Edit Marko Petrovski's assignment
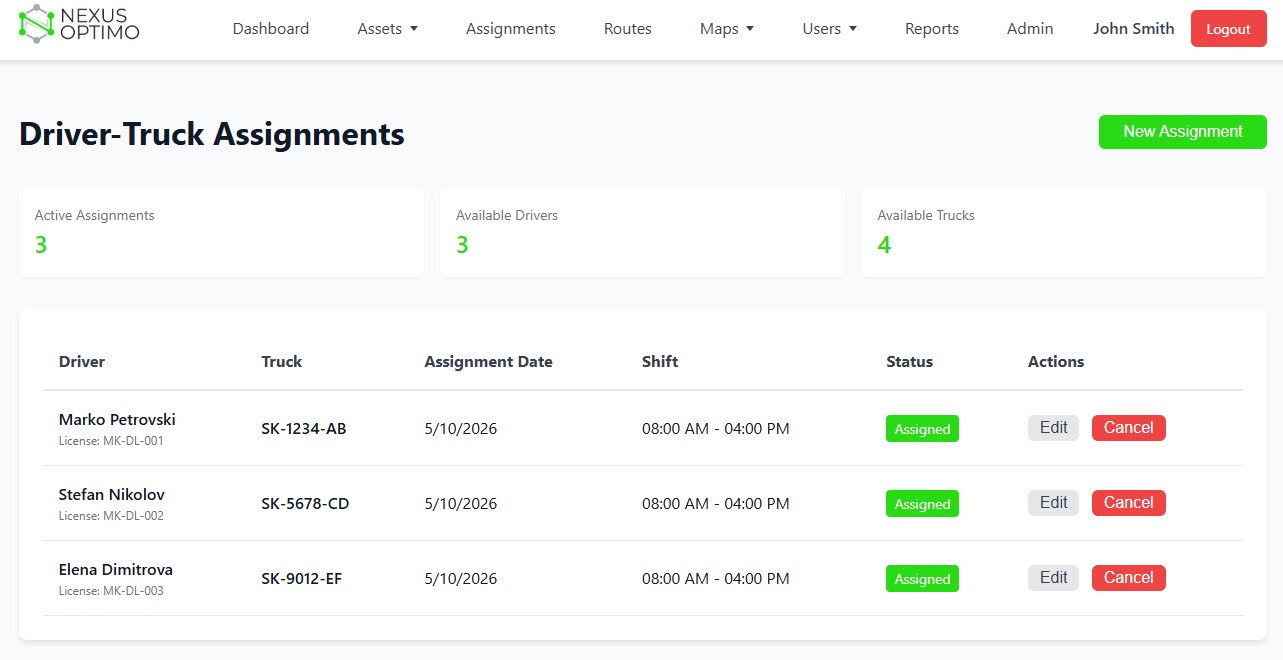The image size is (1283, 660). (1054, 428)
